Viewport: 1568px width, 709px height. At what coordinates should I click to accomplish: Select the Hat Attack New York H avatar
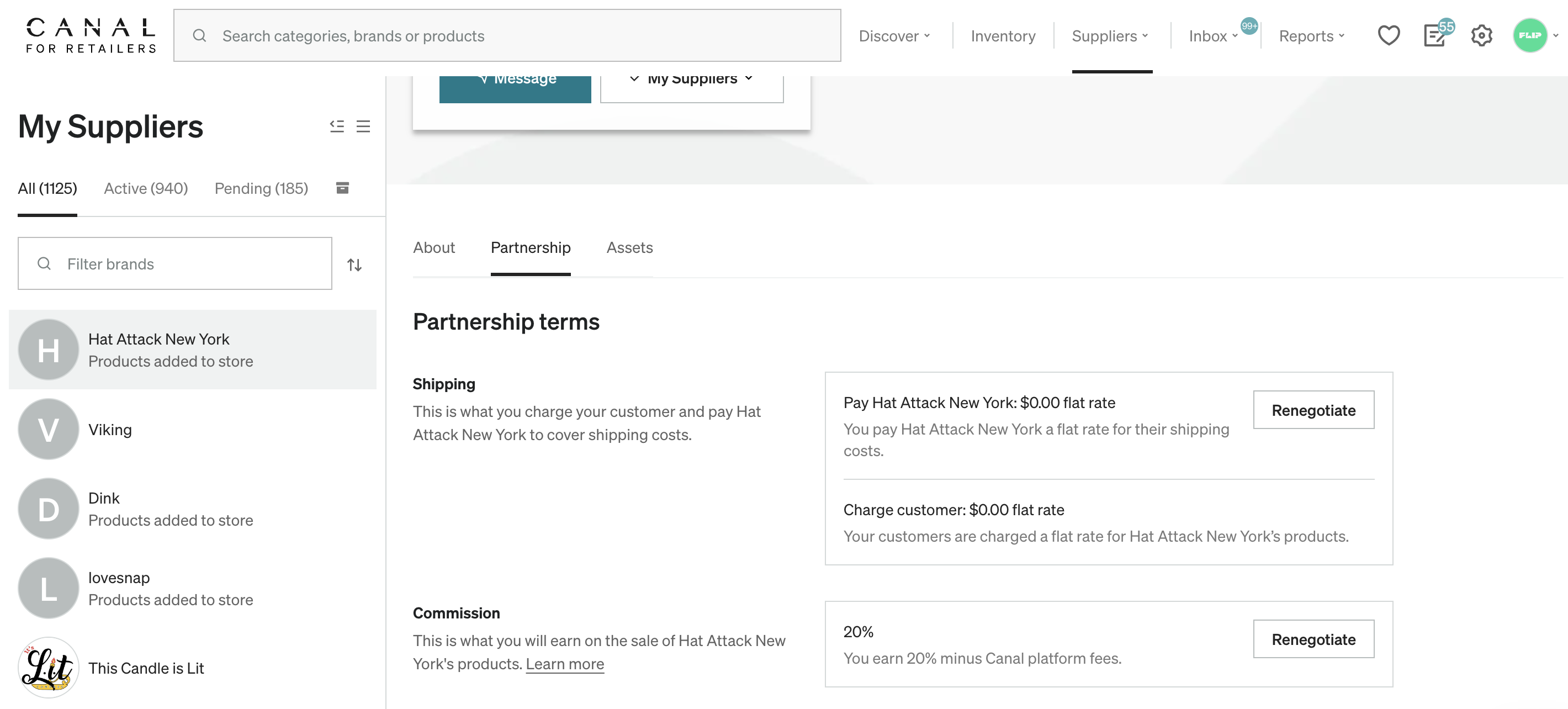pos(48,350)
